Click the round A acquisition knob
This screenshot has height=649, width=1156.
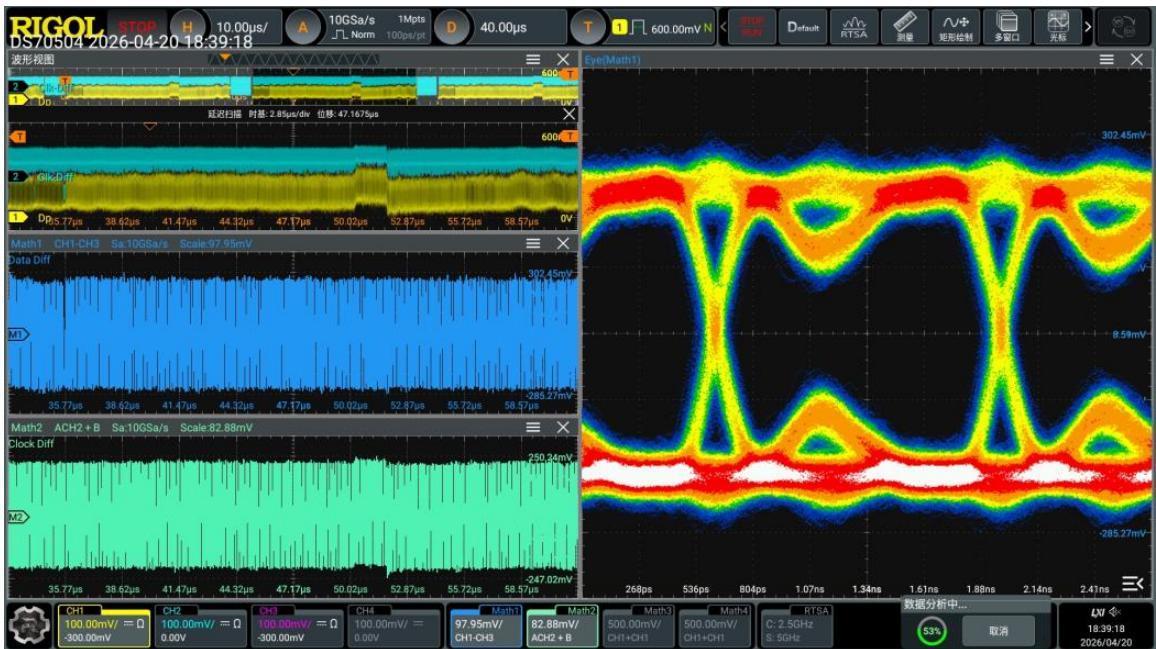[302, 28]
